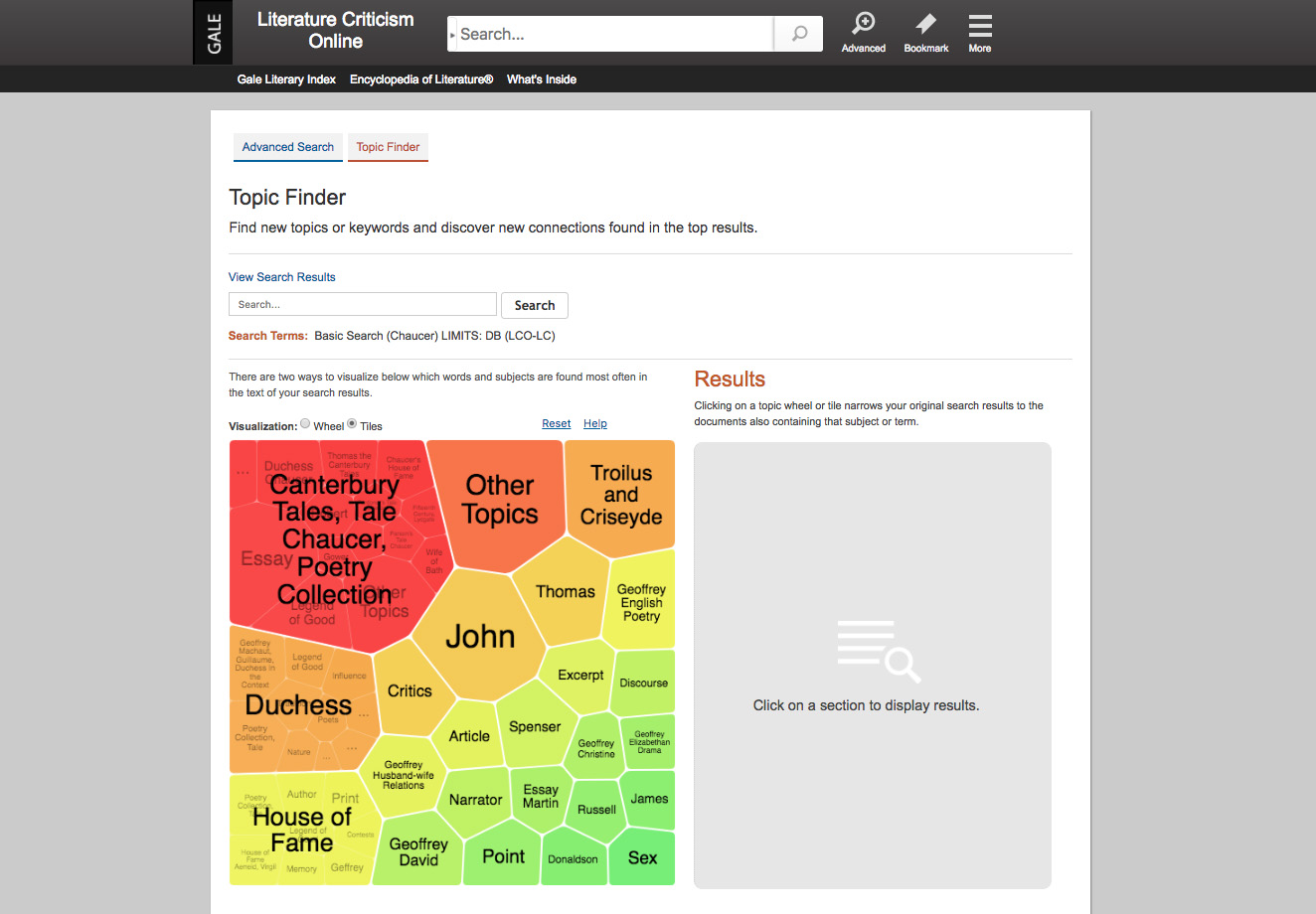
Task: Open What's Inside menu item
Action: coord(542,79)
